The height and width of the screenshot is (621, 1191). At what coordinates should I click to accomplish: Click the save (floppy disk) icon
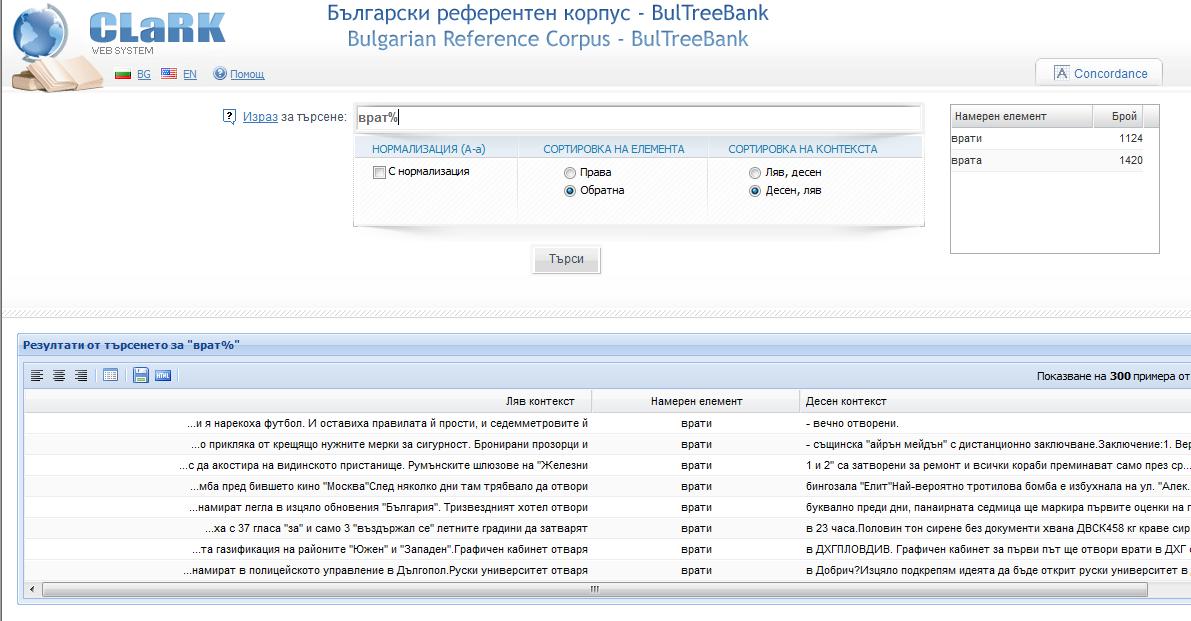pos(141,375)
